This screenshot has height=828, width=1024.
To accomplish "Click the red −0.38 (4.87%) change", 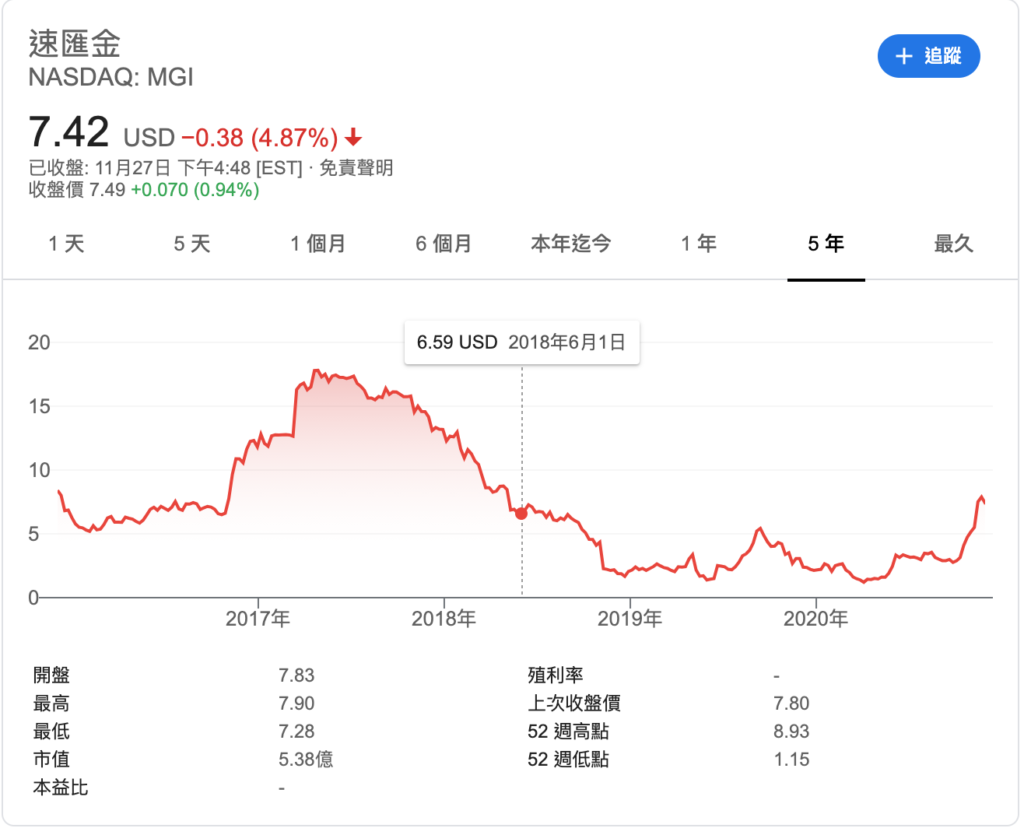I will coord(260,138).
